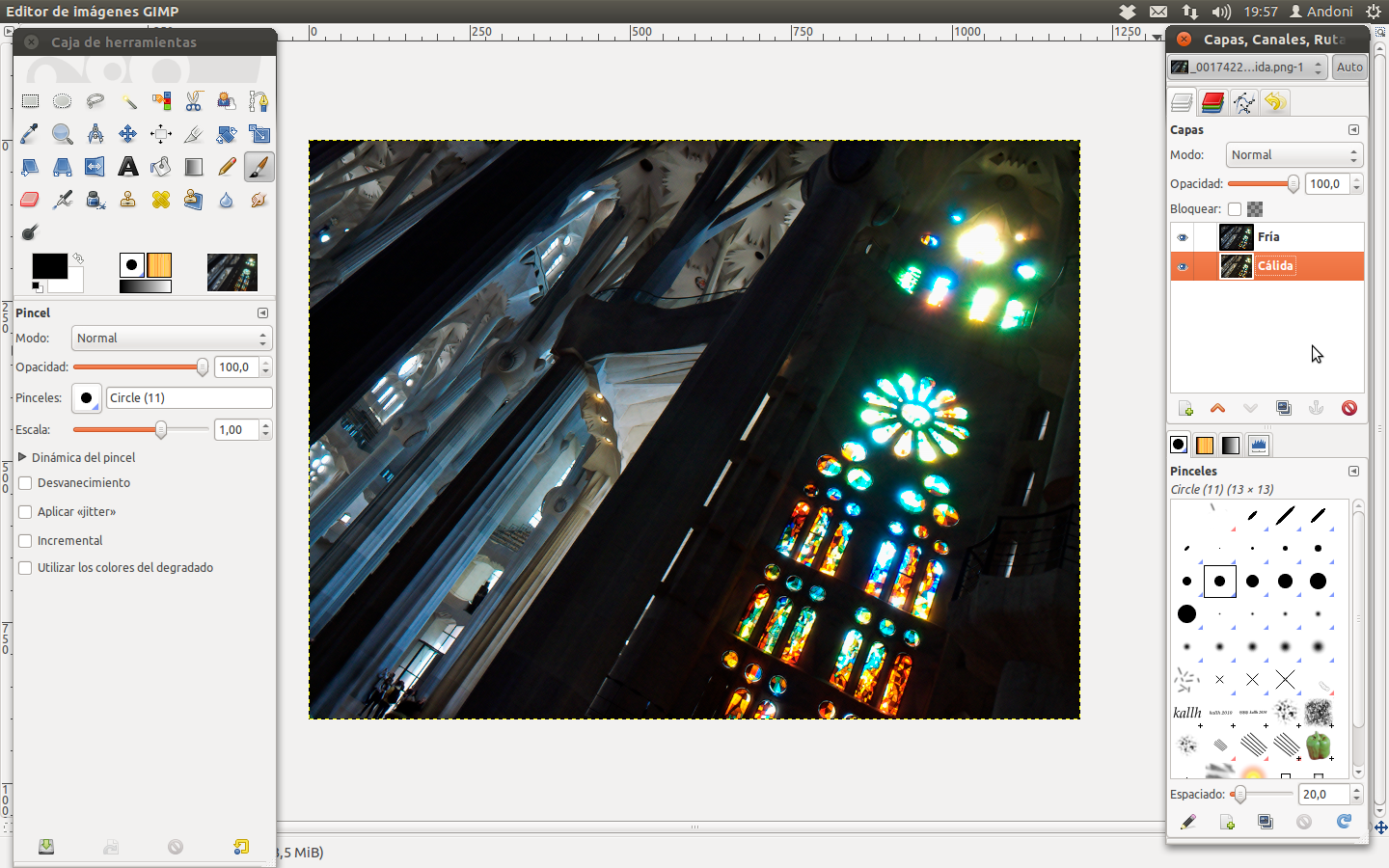Open the Capas panel configuration menu arrow
The width and height of the screenshot is (1389, 868).
[x=1353, y=130]
